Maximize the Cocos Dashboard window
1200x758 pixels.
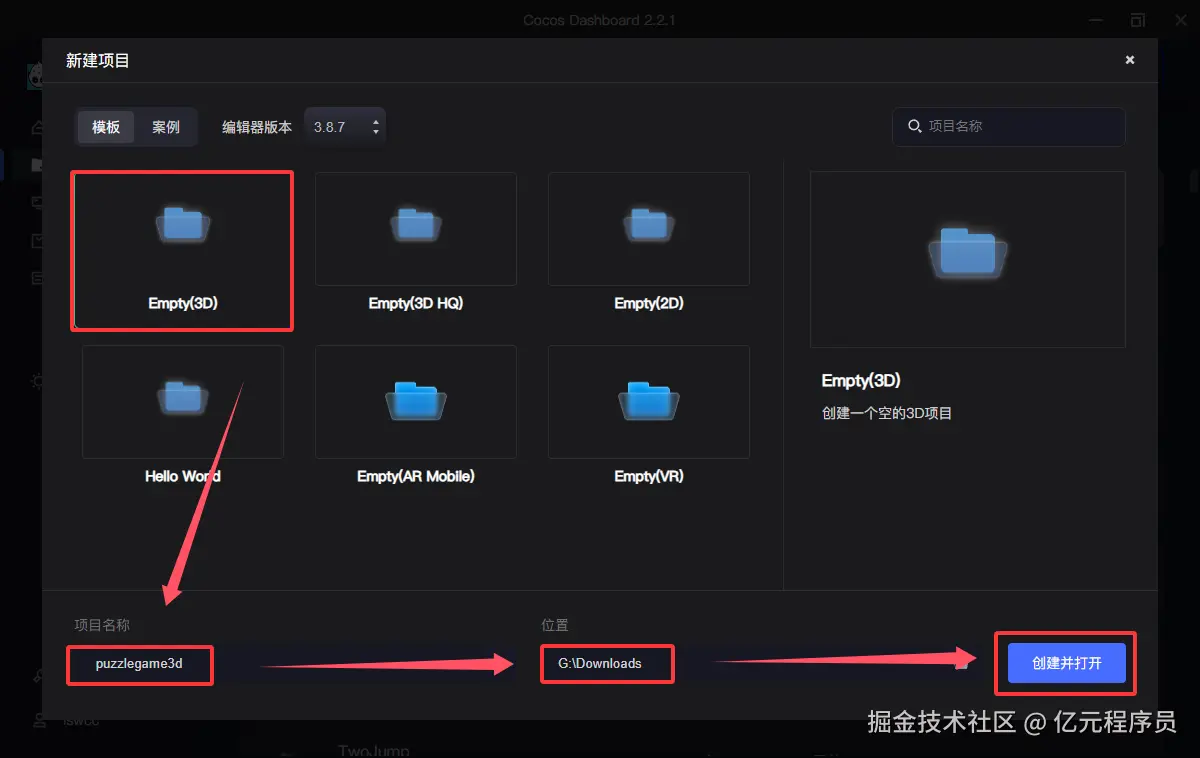point(1138,20)
